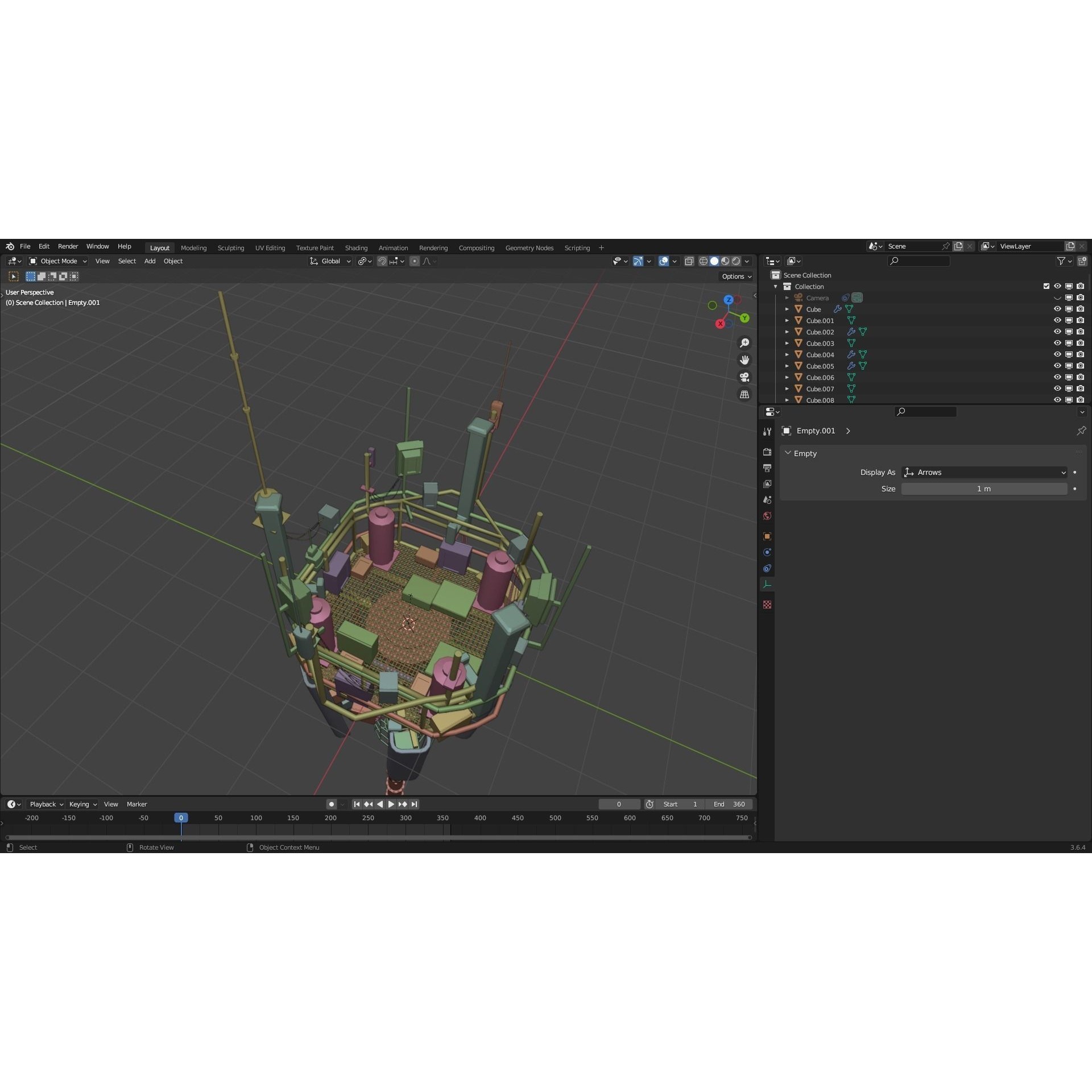This screenshot has height=1092, width=1092.
Task: Switch to rendered viewport shading
Action: tap(737, 261)
